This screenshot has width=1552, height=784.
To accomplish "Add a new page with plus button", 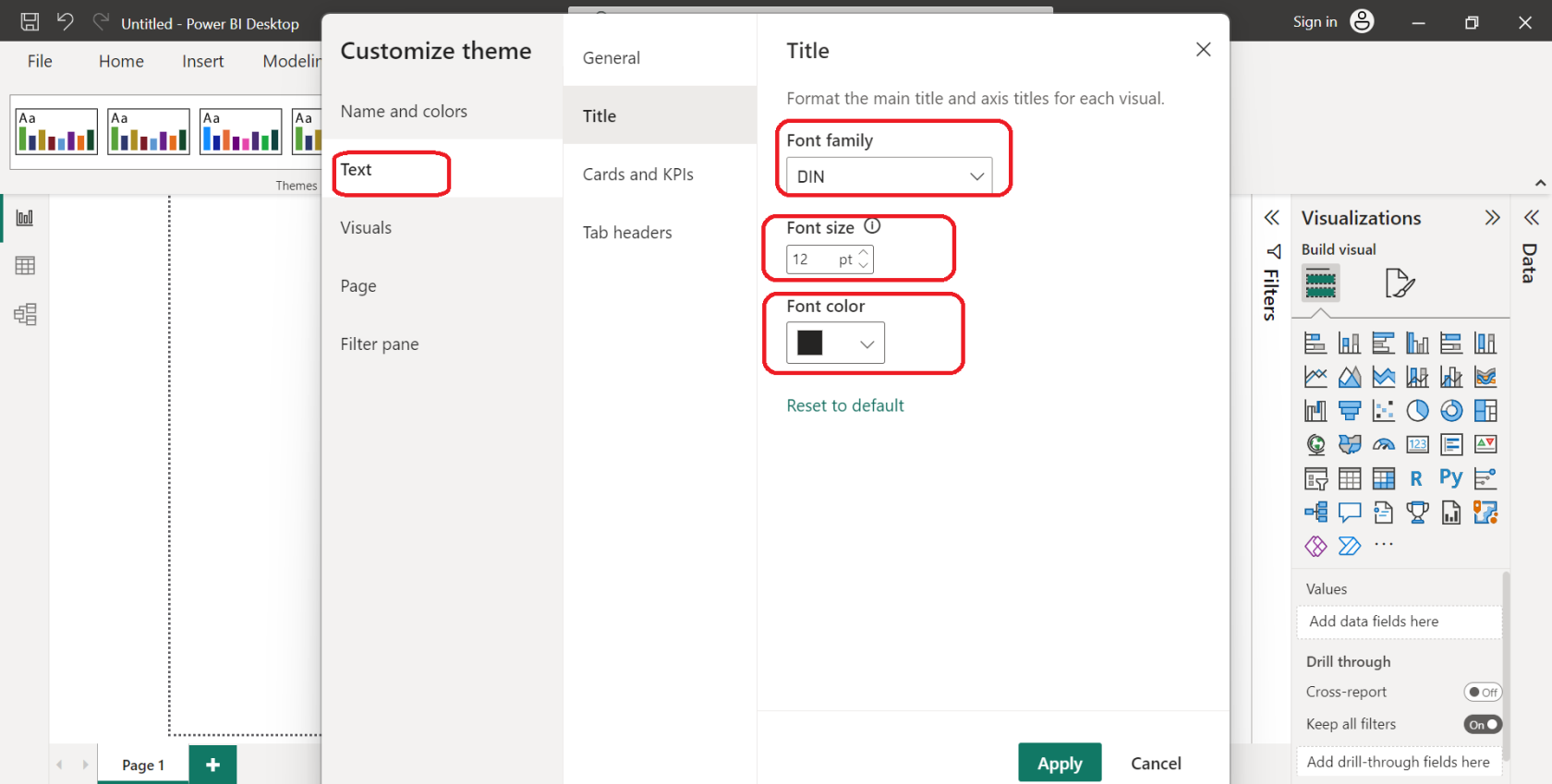I will coord(212,765).
